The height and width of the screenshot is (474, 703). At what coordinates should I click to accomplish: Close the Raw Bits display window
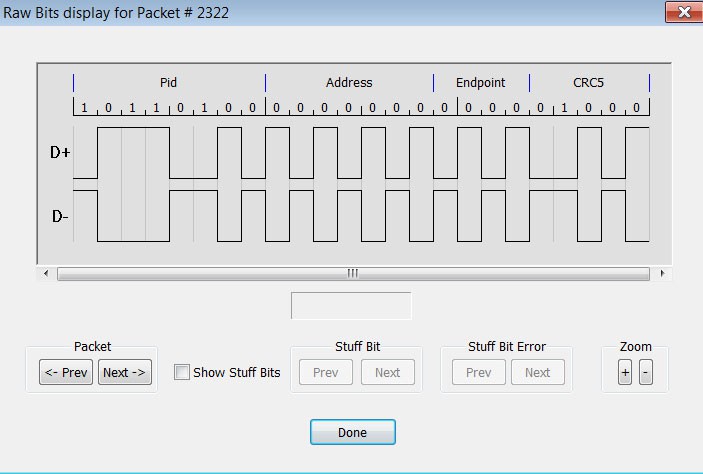(x=683, y=12)
